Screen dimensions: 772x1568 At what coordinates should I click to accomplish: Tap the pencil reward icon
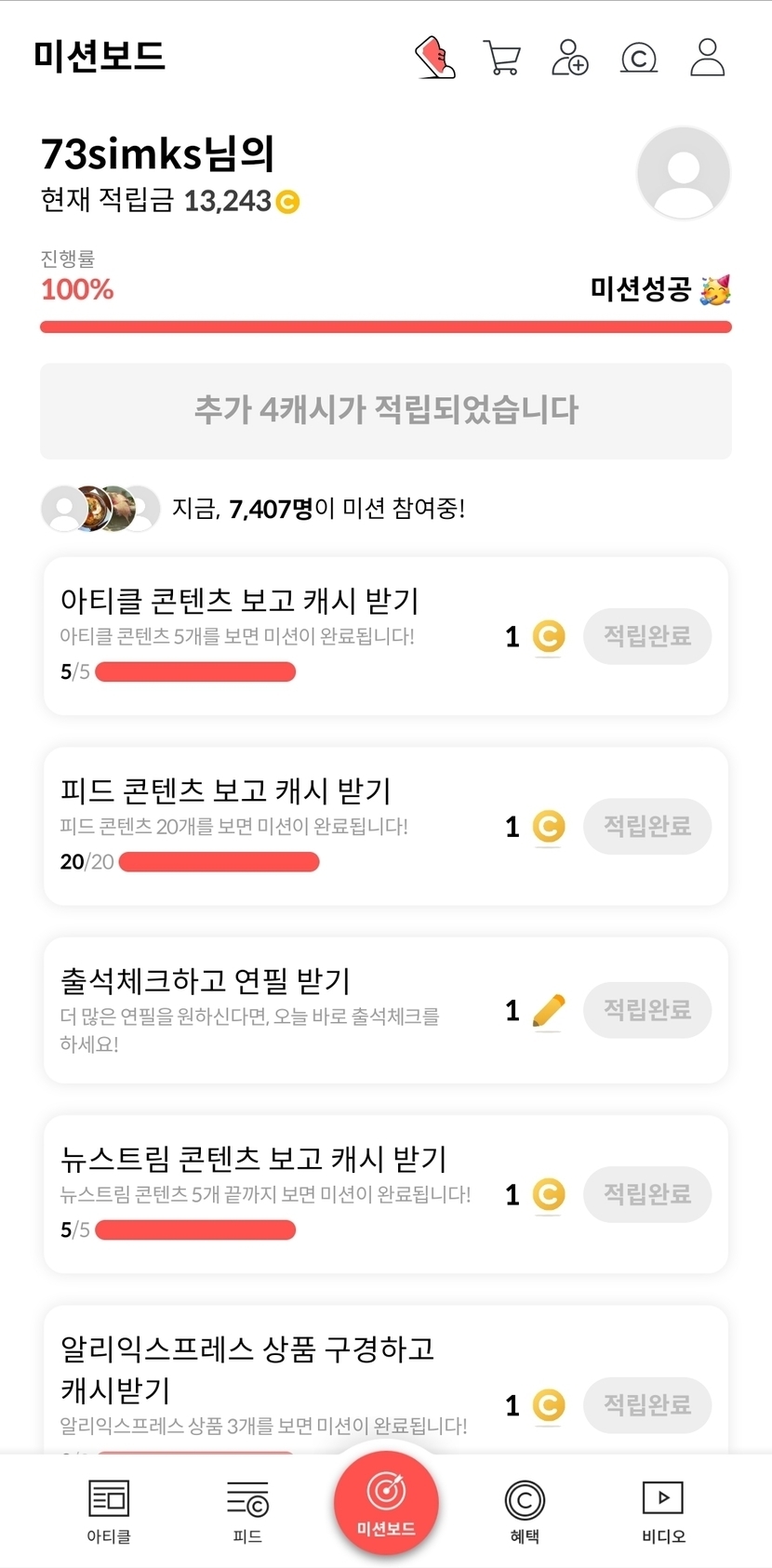click(549, 1010)
